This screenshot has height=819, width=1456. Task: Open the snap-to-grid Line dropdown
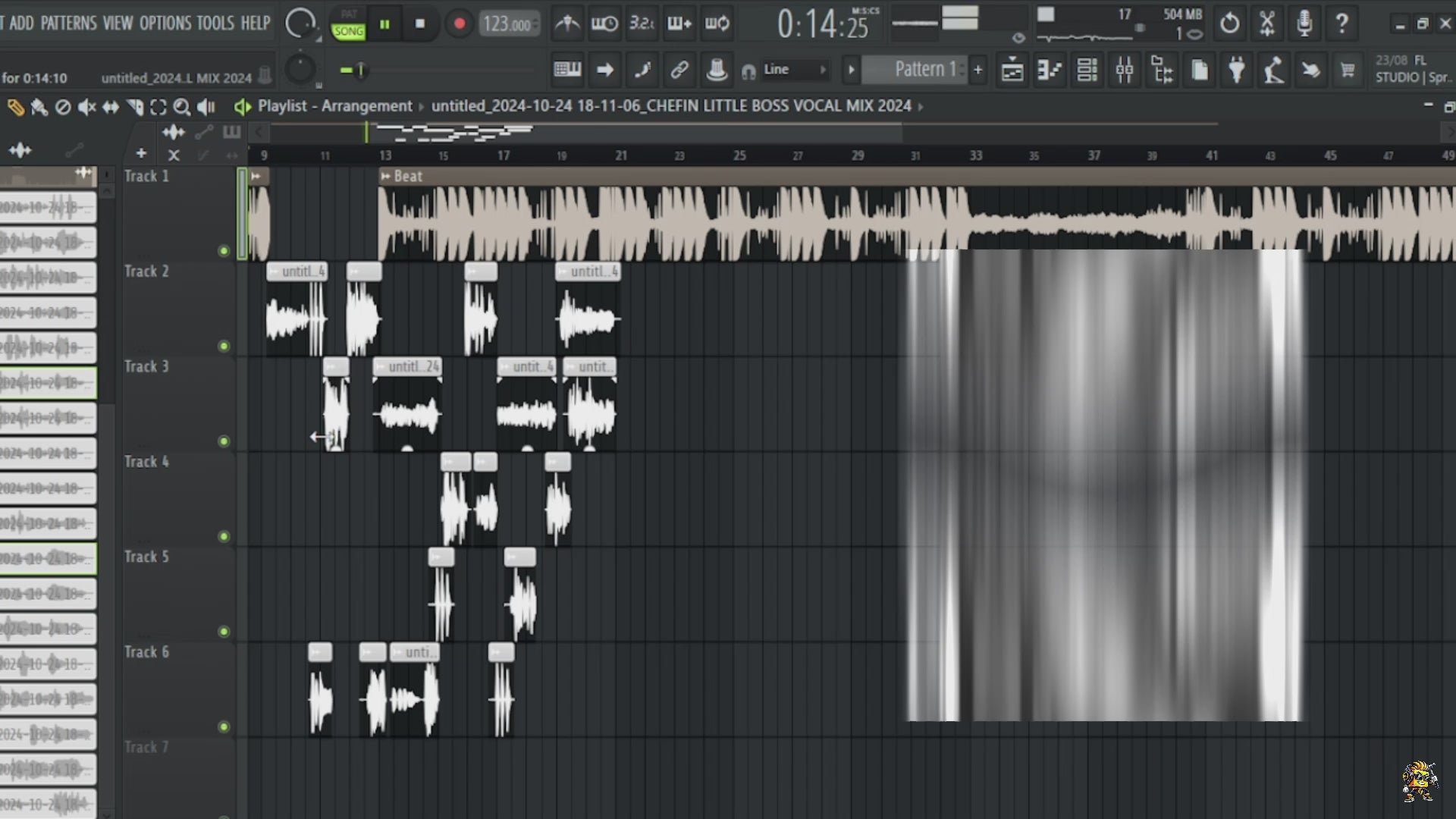click(x=792, y=69)
